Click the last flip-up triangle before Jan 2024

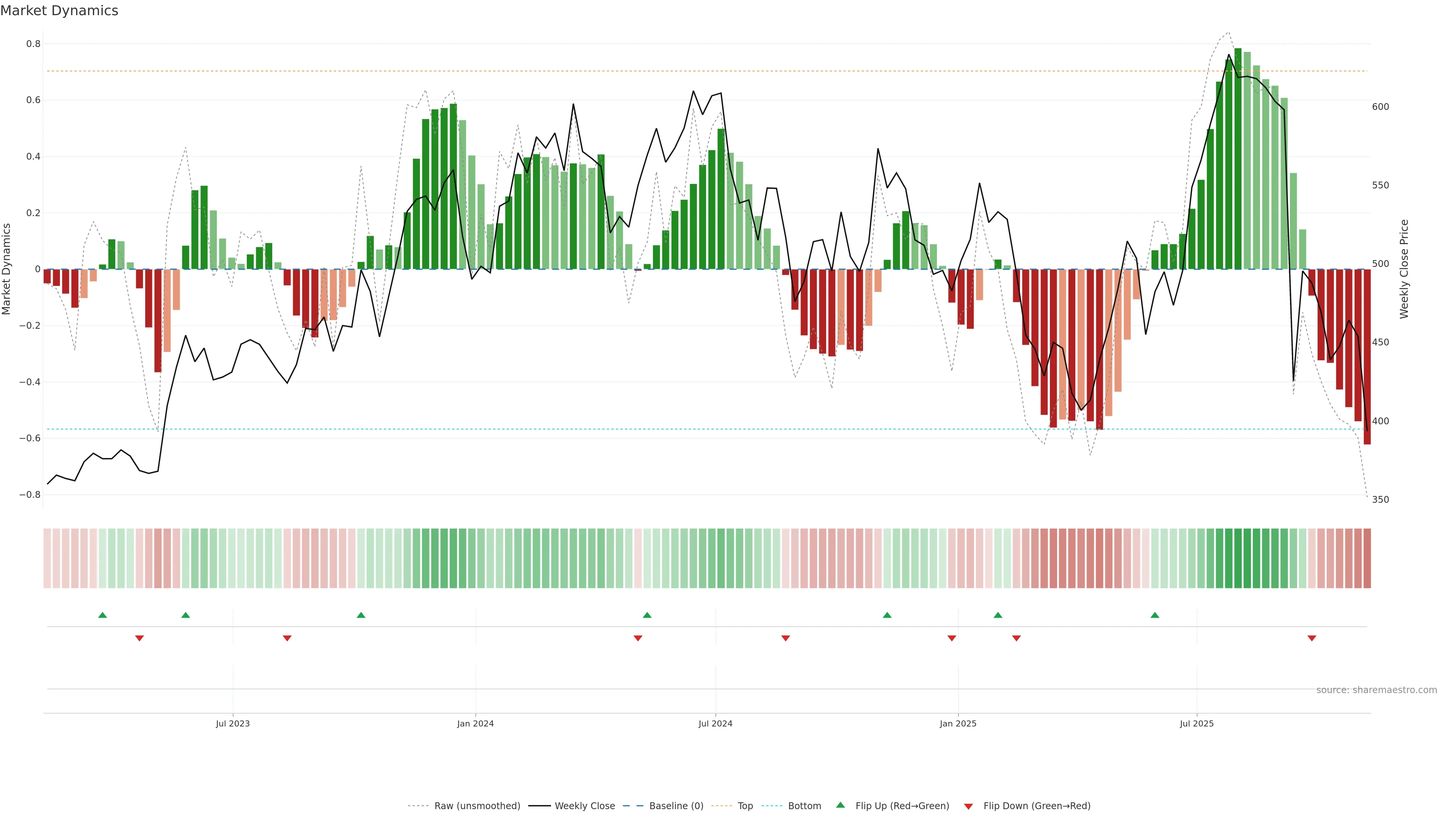(361, 615)
